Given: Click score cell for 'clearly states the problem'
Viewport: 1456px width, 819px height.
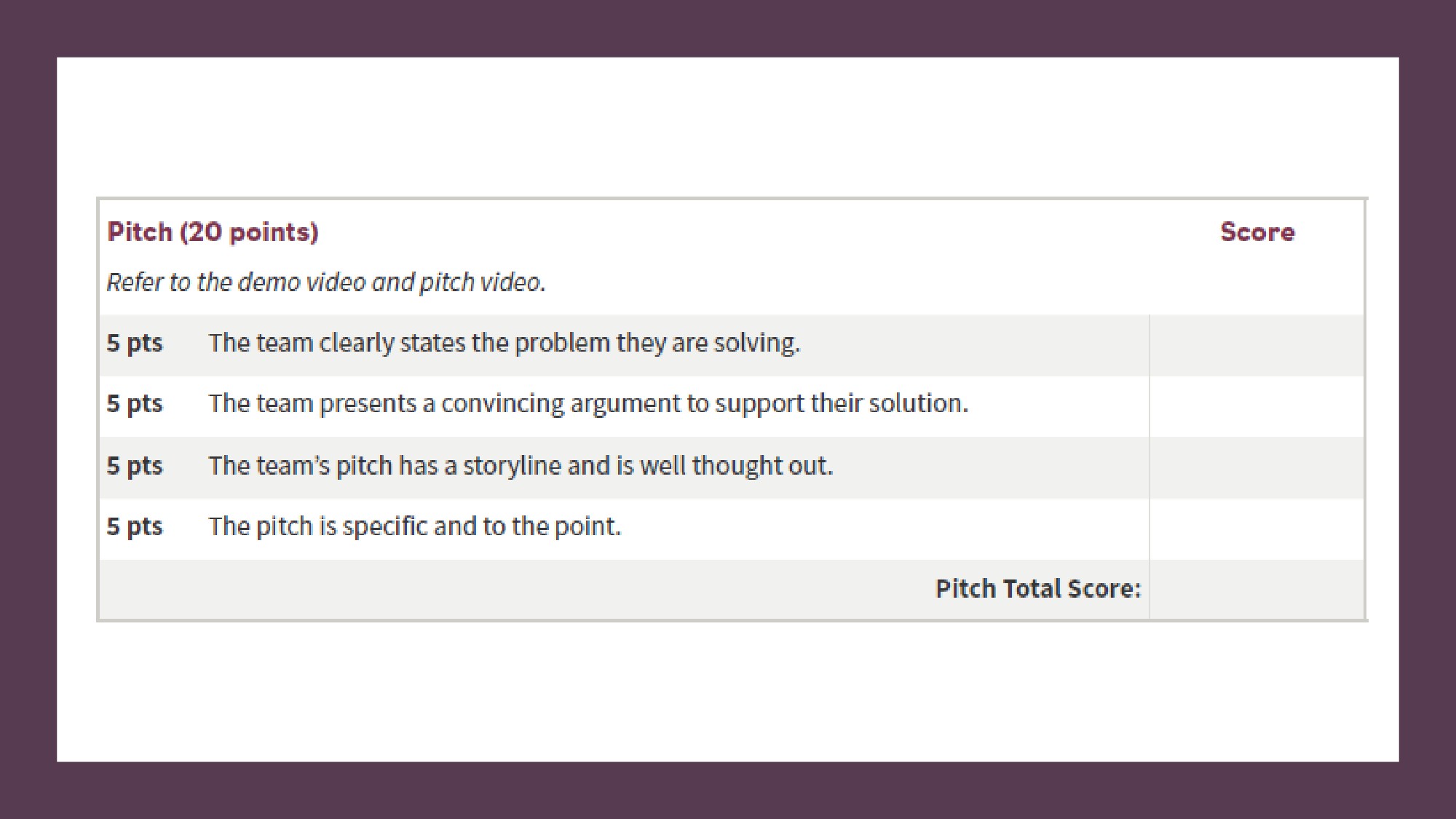Looking at the screenshot, I should click(1257, 345).
